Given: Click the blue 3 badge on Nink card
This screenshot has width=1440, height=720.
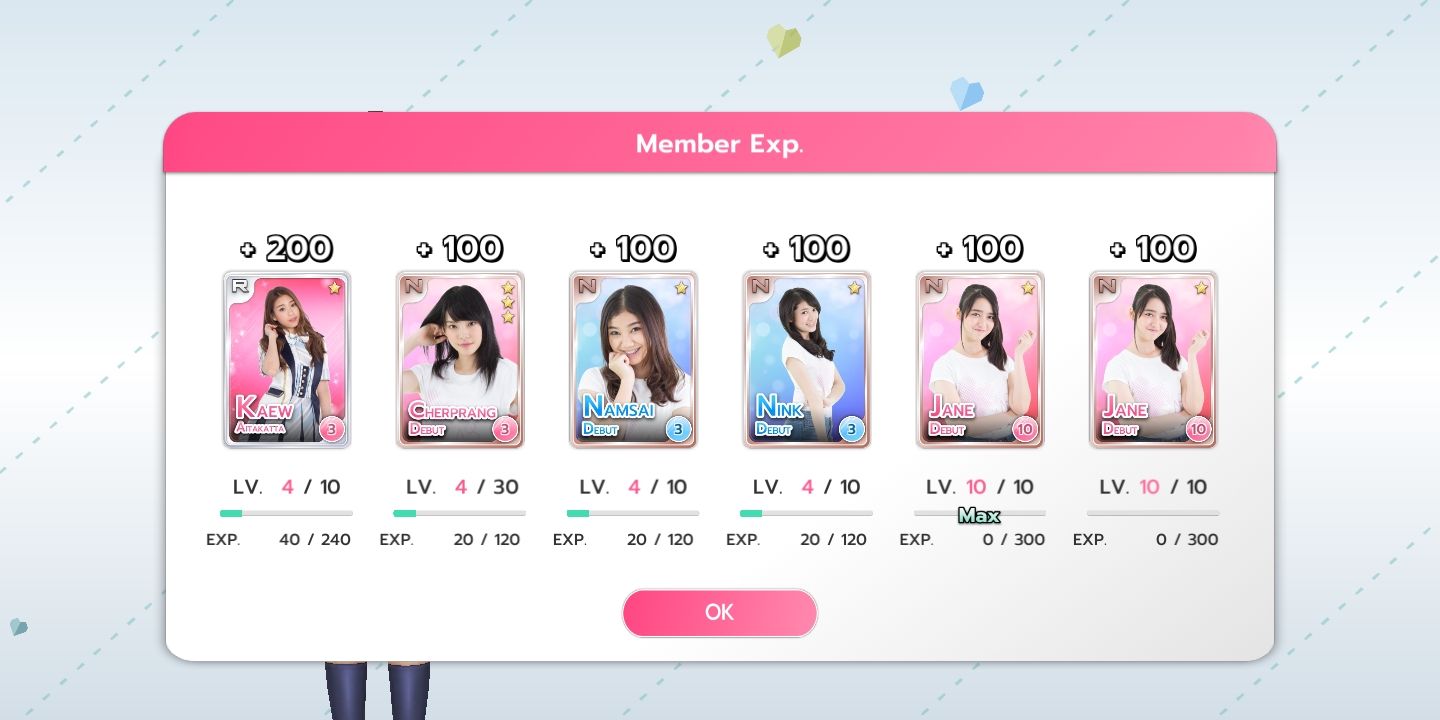Looking at the screenshot, I should point(852,430).
